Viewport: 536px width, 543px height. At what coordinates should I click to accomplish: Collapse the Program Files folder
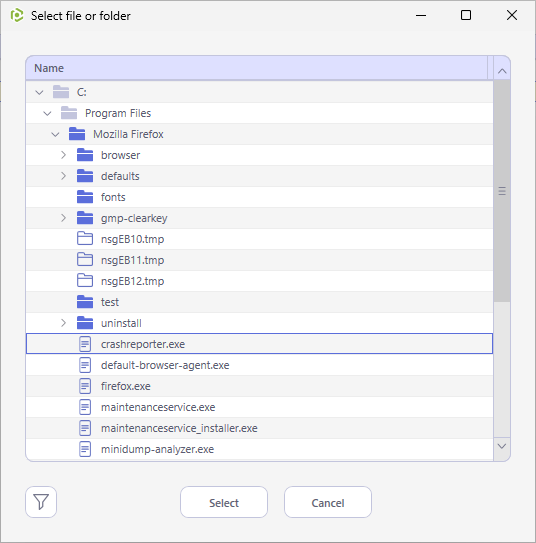point(47,114)
